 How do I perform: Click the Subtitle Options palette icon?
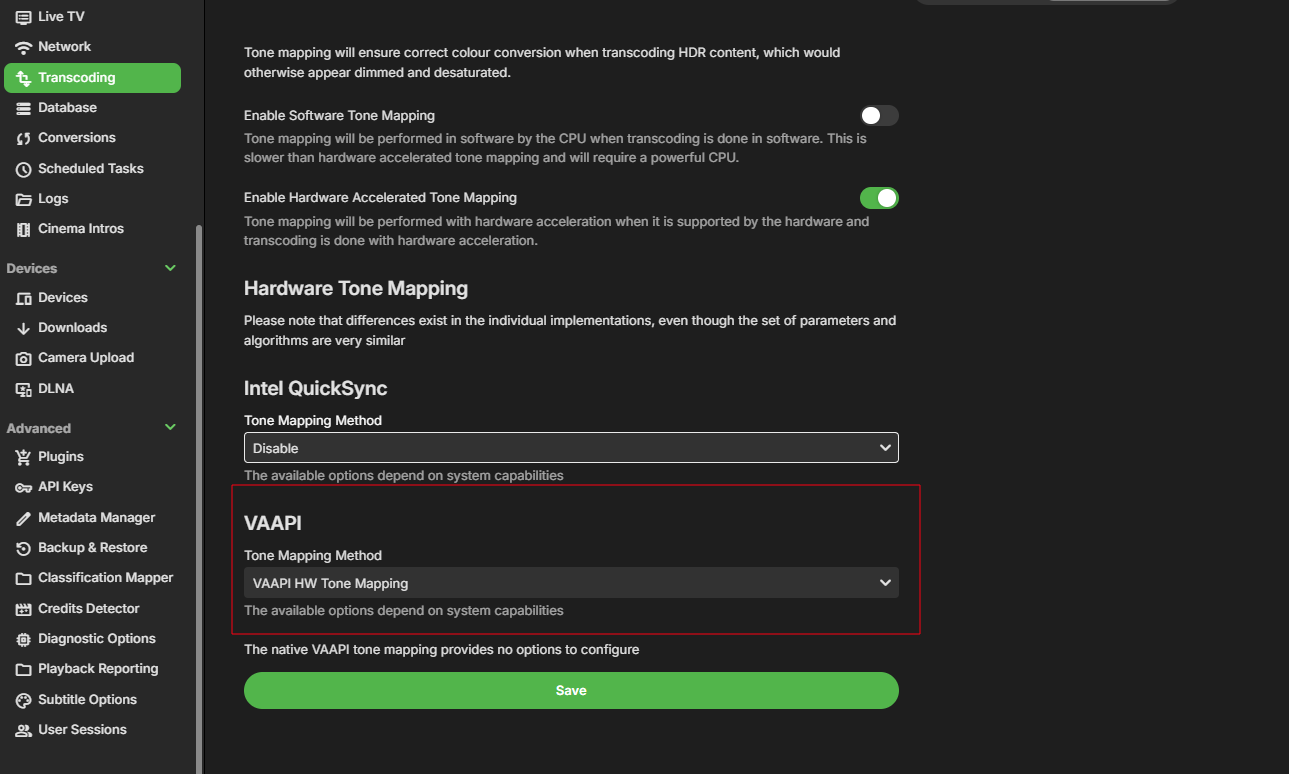tap(24, 700)
